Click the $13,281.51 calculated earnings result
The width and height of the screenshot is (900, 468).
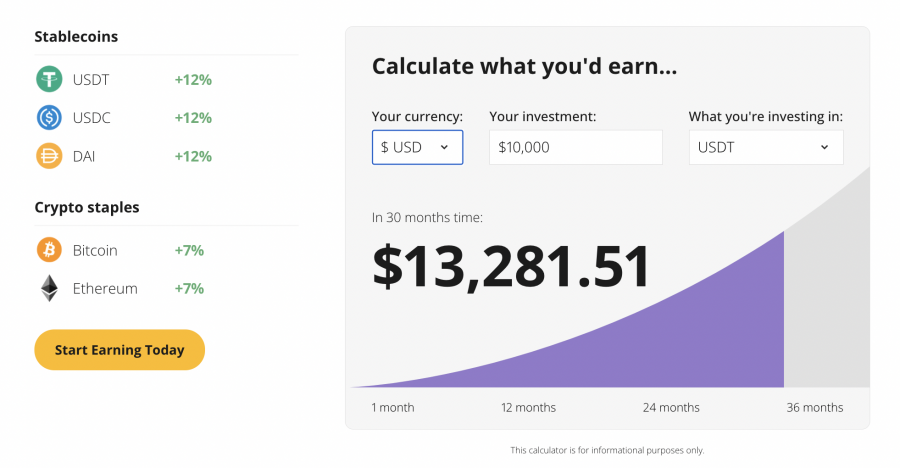pyautogui.click(x=511, y=266)
